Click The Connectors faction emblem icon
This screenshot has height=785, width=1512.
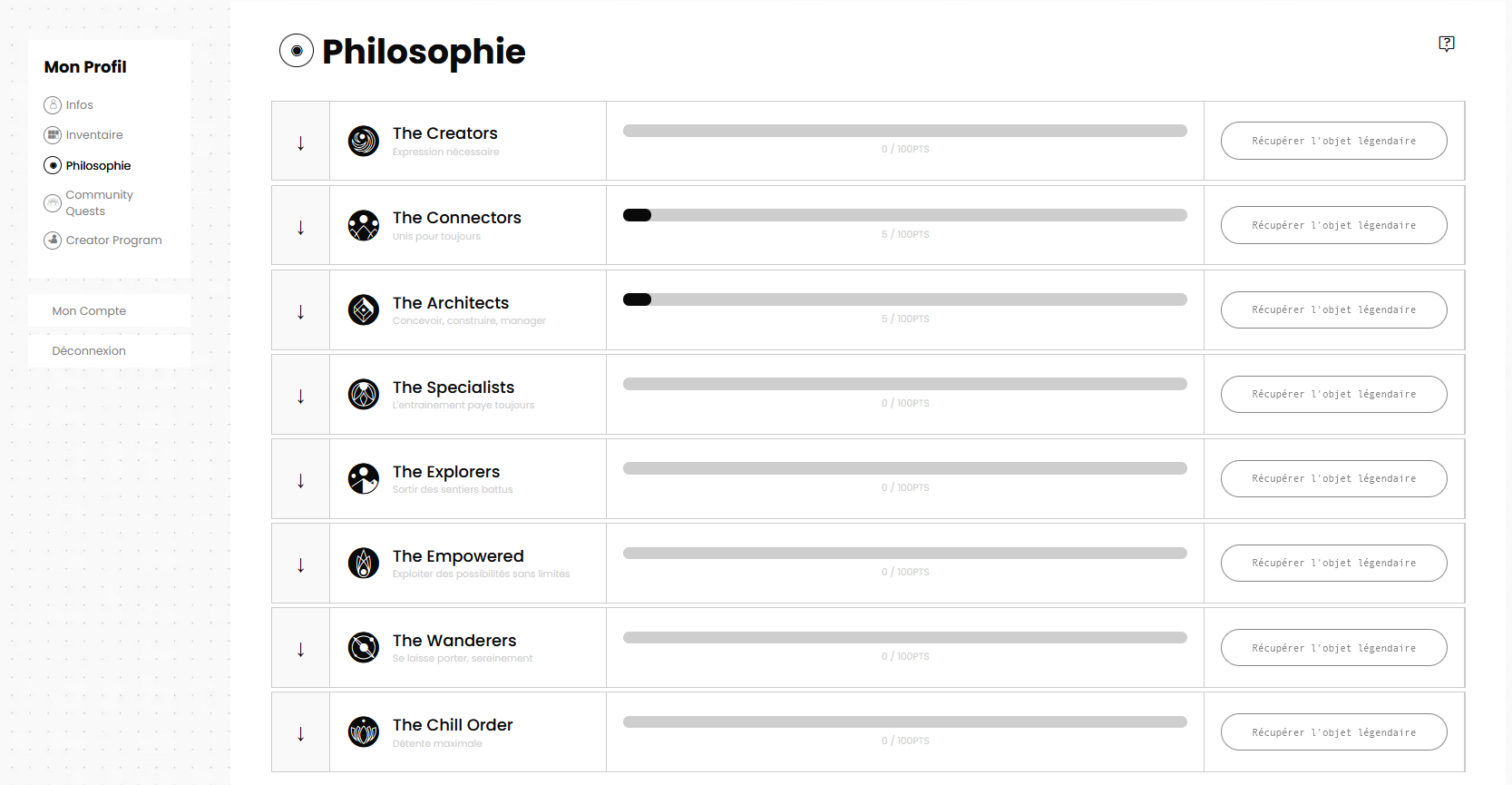(364, 226)
